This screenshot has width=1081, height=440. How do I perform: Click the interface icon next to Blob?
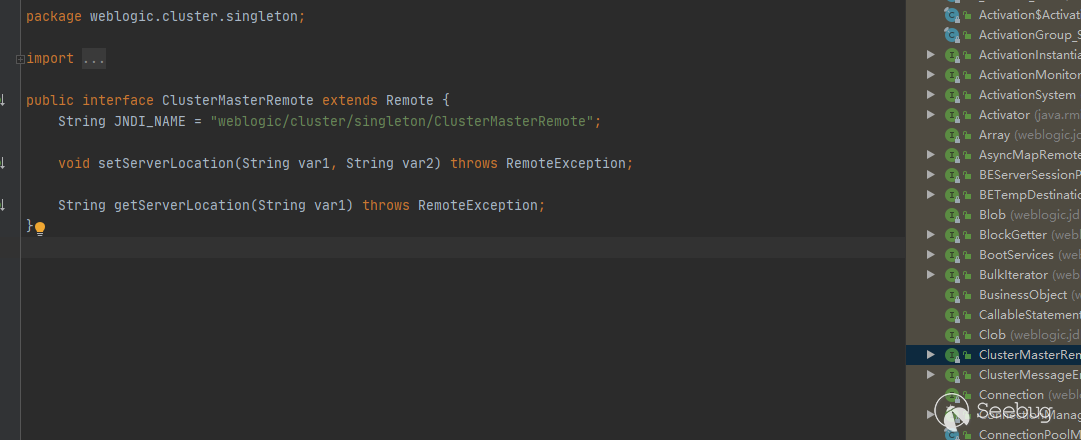953,215
